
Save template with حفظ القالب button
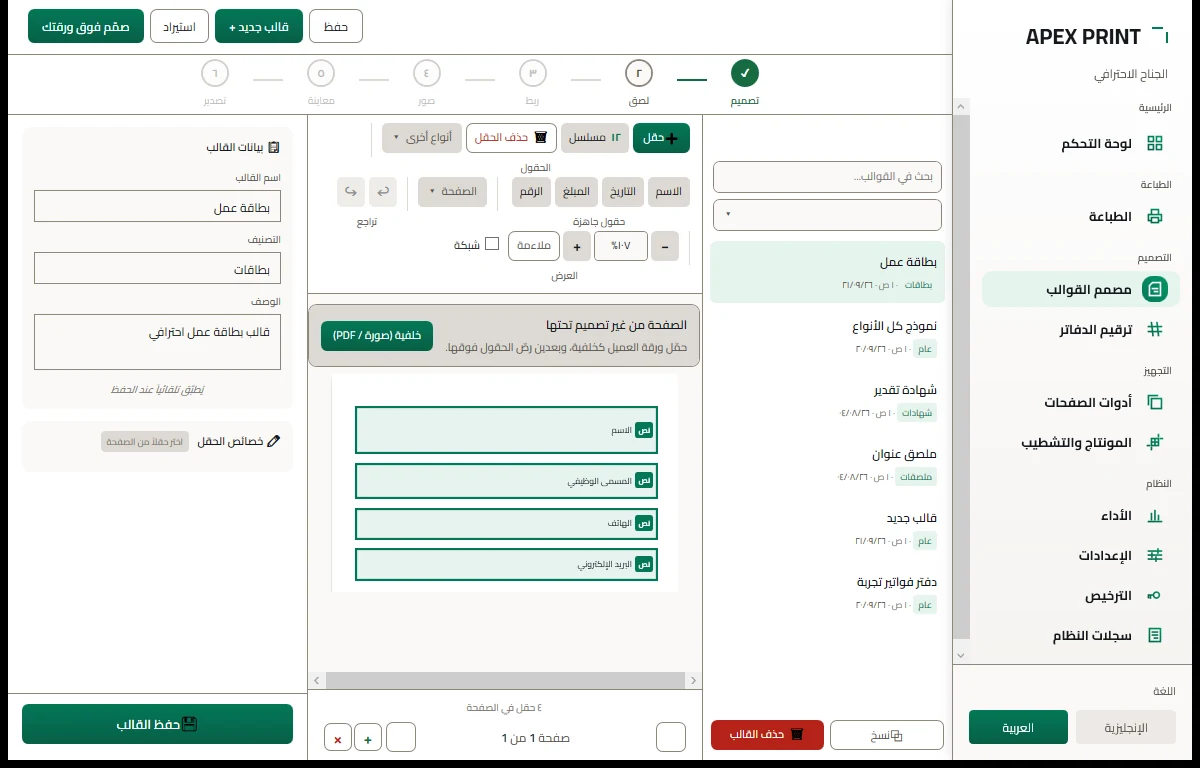157,724
